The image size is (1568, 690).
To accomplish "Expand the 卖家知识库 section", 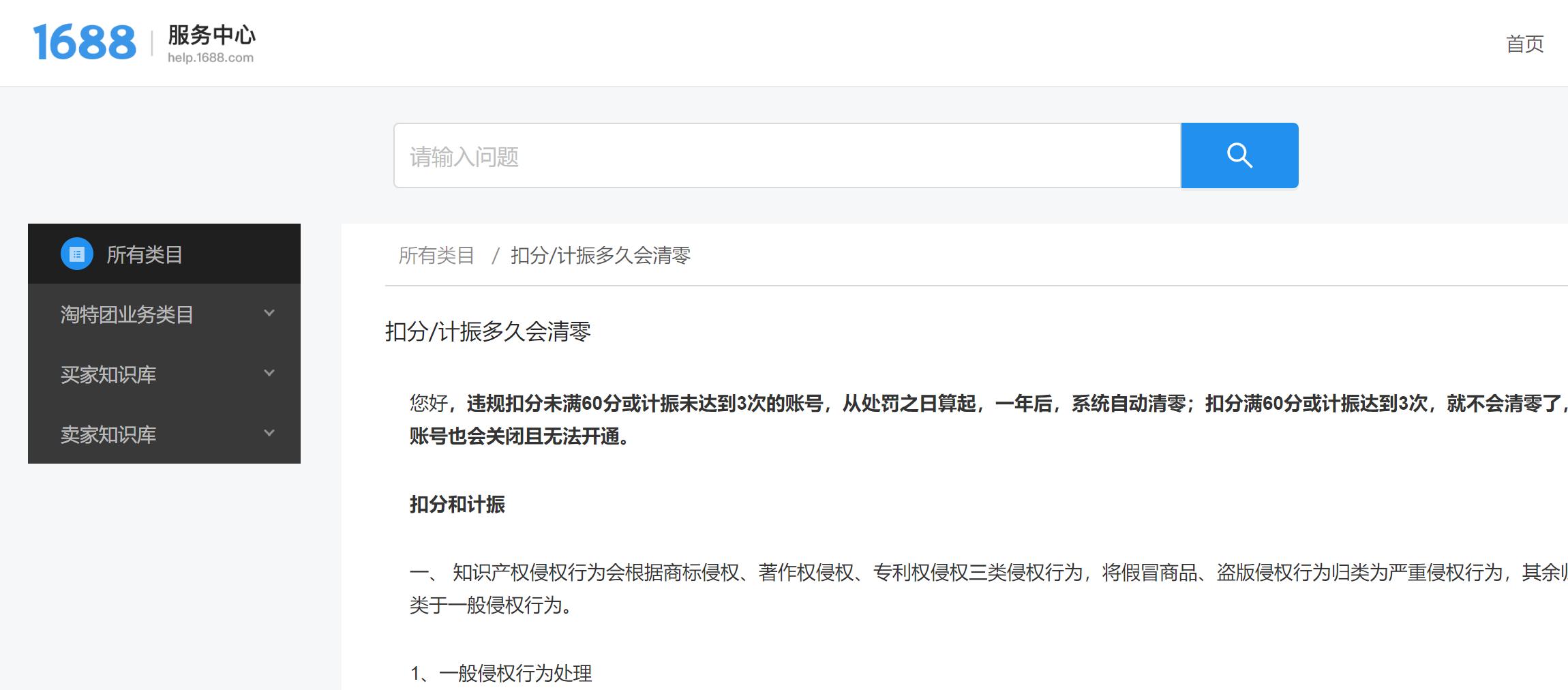I will point(269,432).
